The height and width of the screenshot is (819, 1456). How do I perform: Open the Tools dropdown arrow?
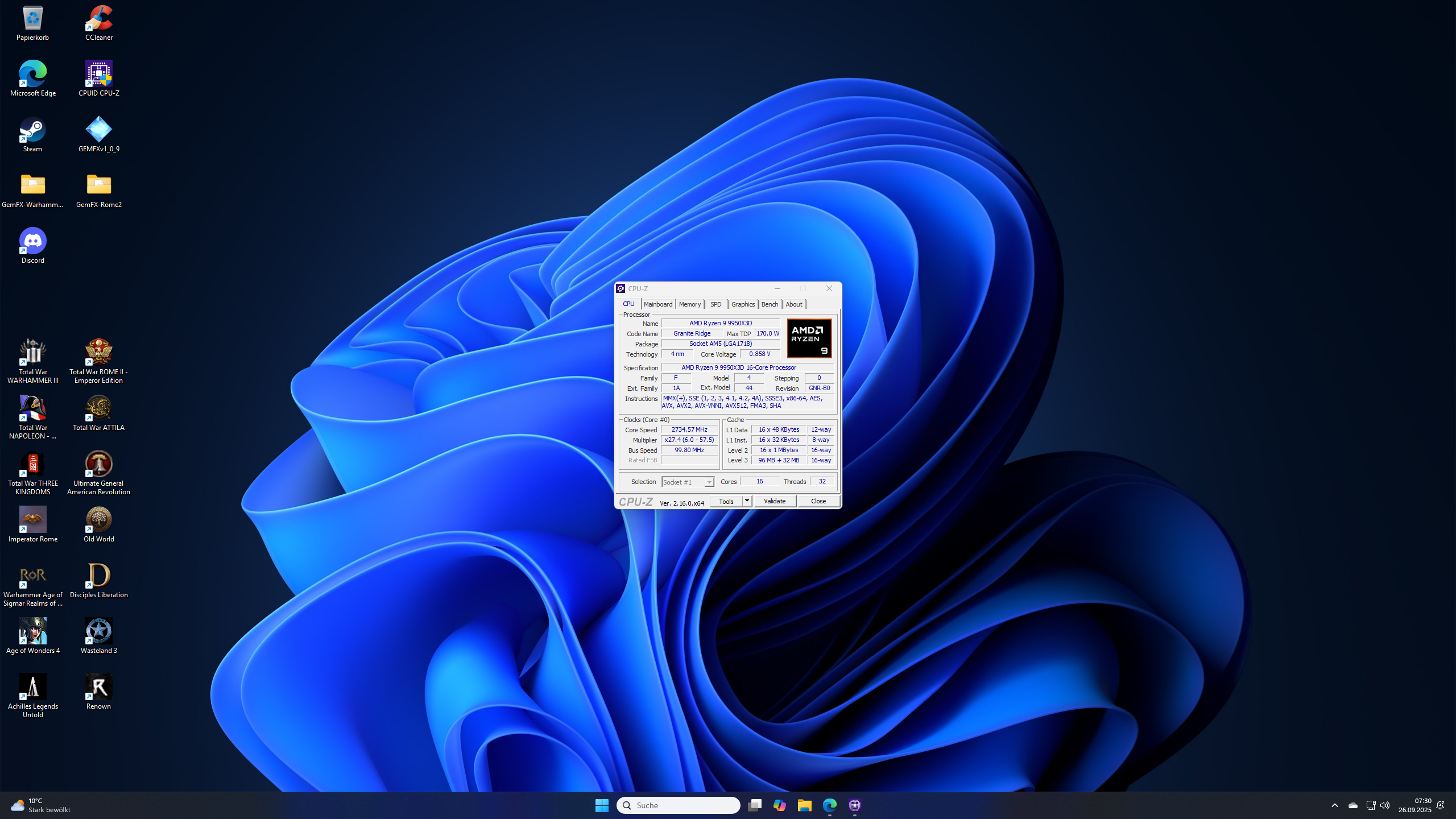(x=747, y=501)
